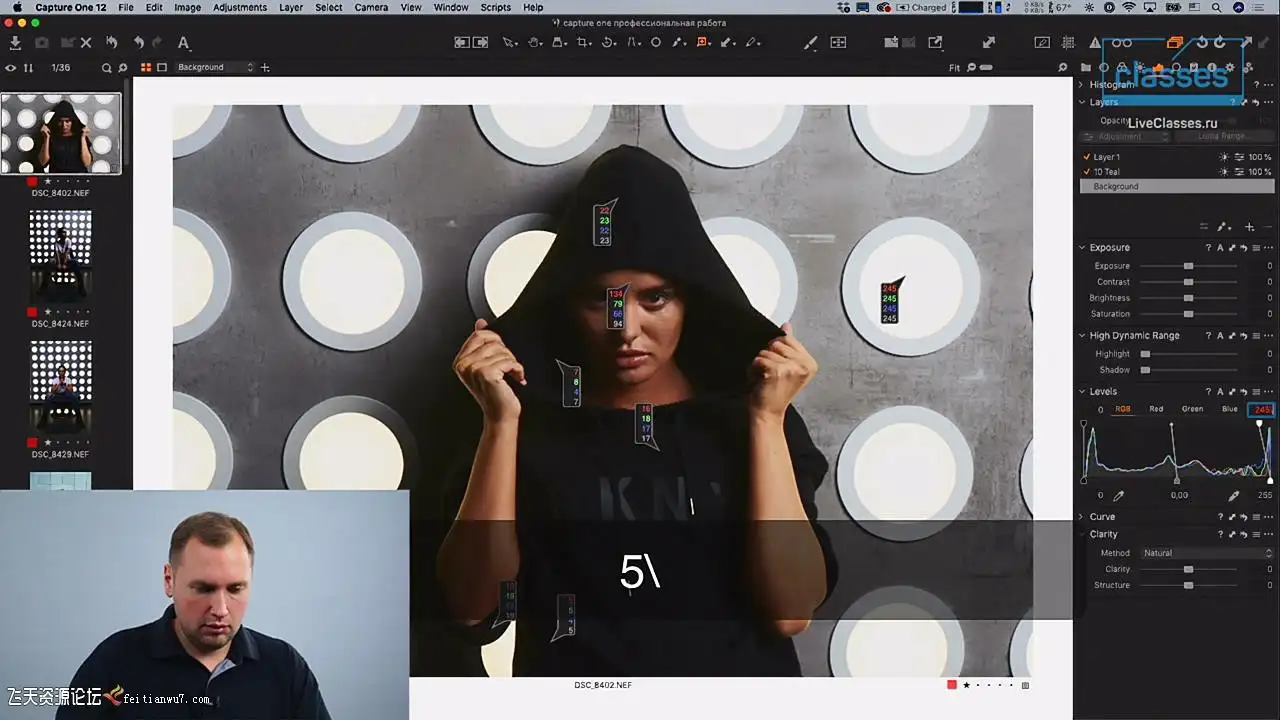Switch Levels to Green channel tab
The image size is (1280, 720).
pyautogui.click(x=1192, y=409)
